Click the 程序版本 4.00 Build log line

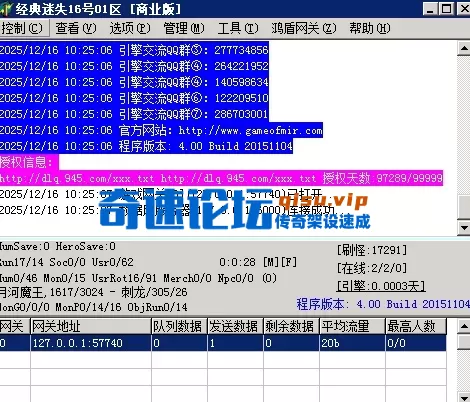coord(146,146)
